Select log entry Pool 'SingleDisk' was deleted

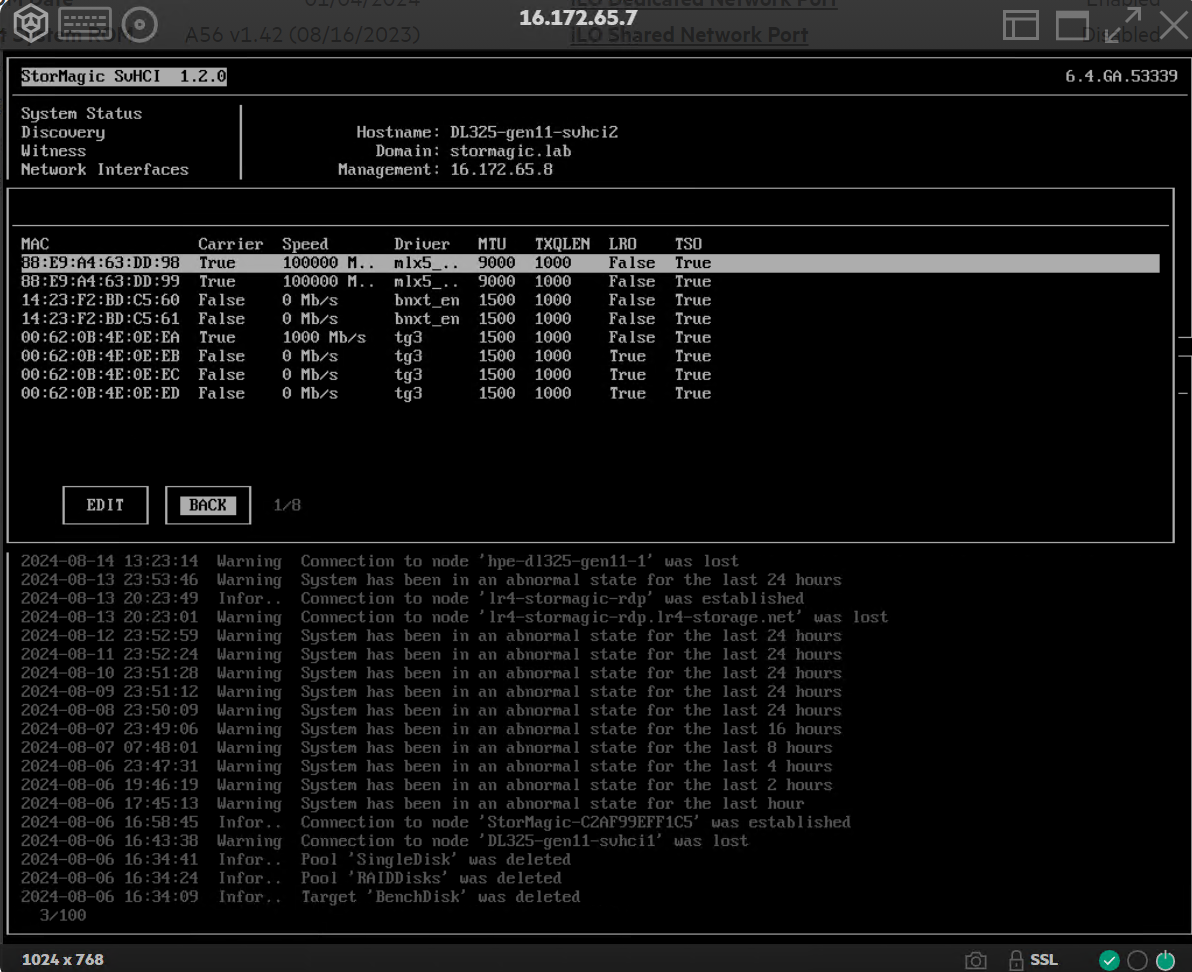pyautogui.click(x=296, y=860)
